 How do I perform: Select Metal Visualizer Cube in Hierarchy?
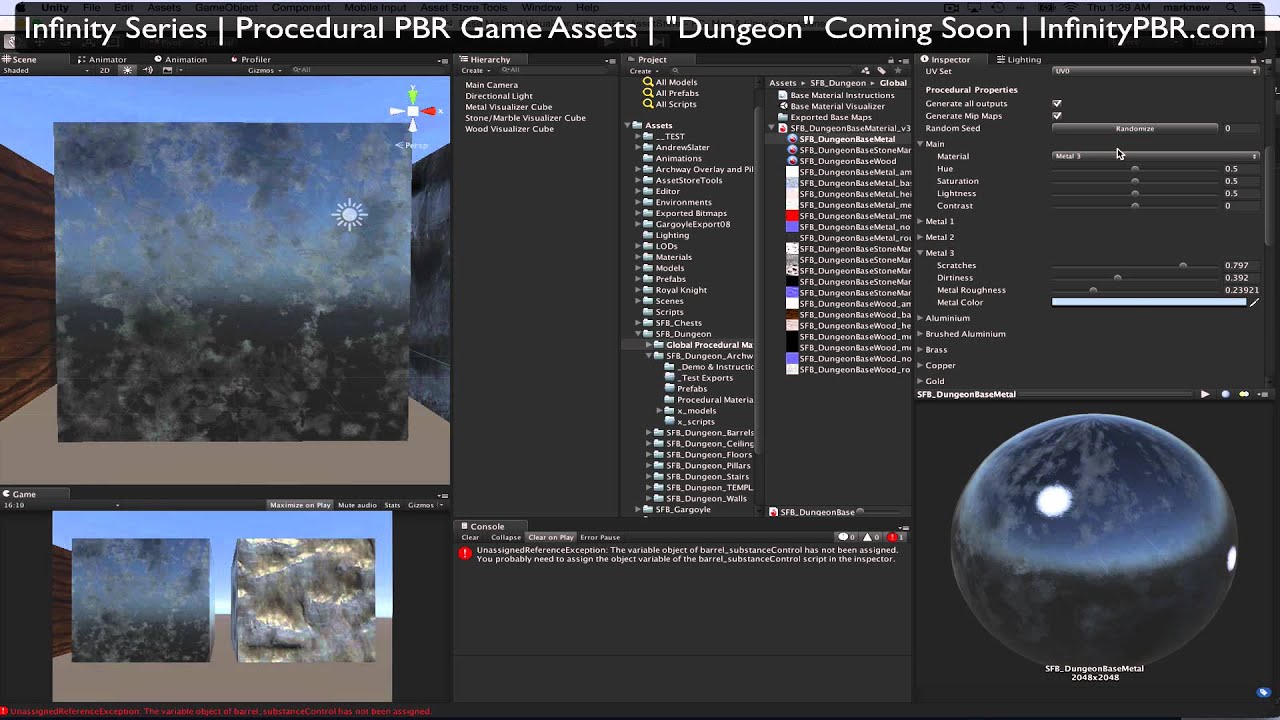point(508,107)
